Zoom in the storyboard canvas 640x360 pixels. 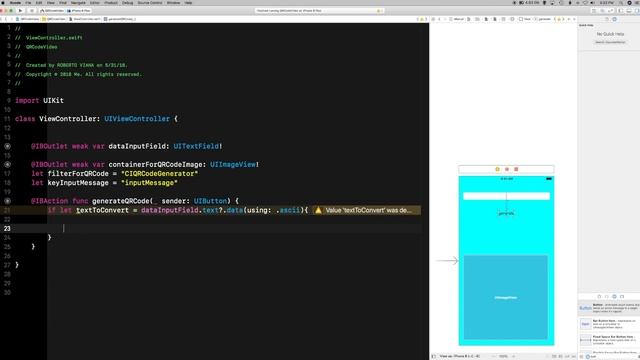pyautogui.click(x=513, y=356)
